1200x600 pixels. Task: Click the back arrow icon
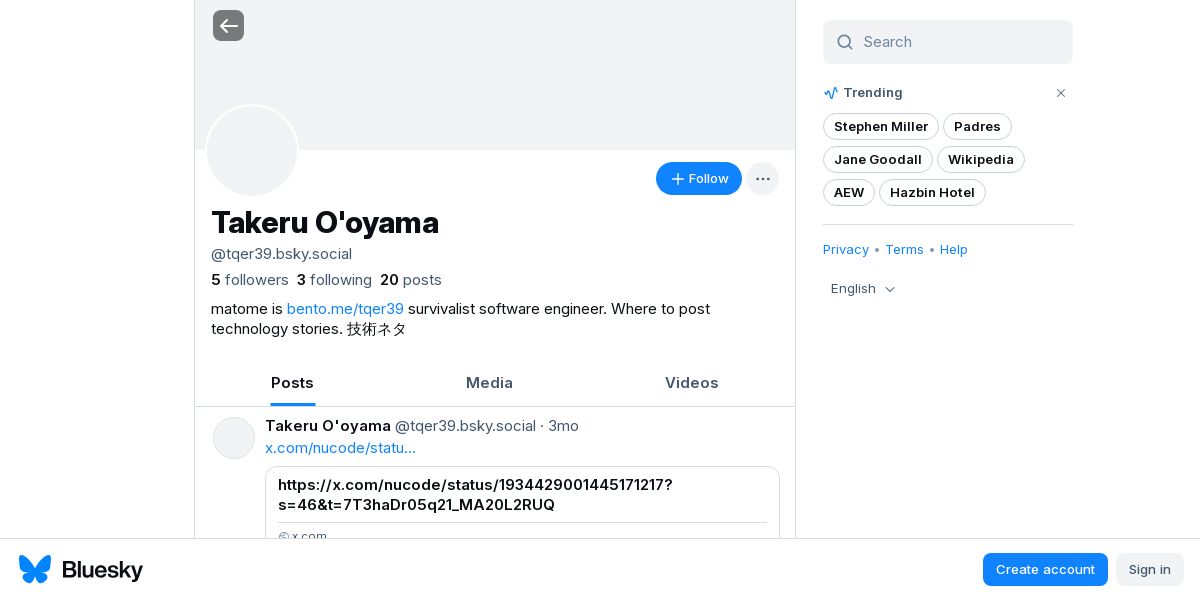(x=228, y=26)
